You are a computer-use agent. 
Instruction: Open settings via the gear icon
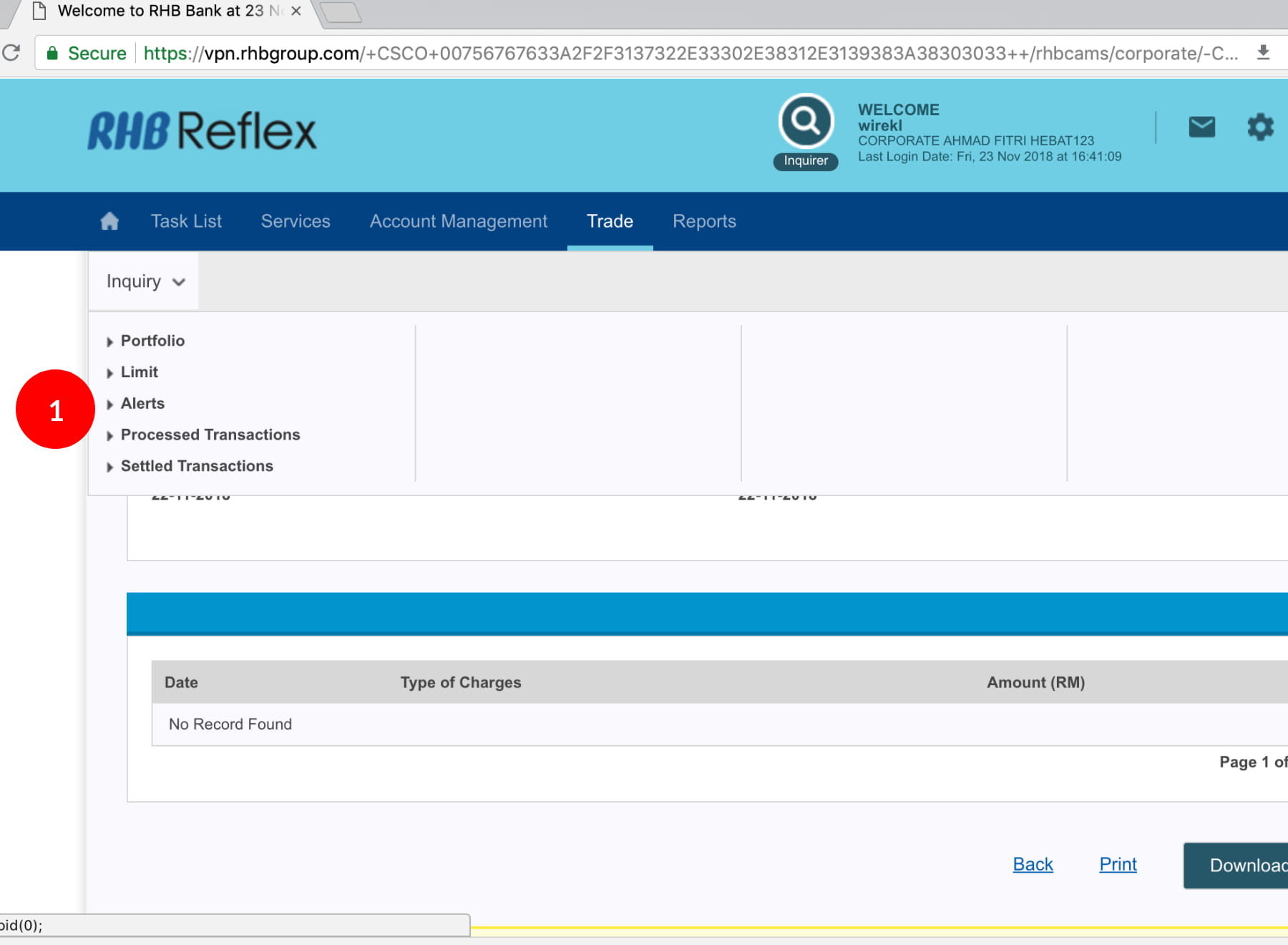(x=1260, y=127)
